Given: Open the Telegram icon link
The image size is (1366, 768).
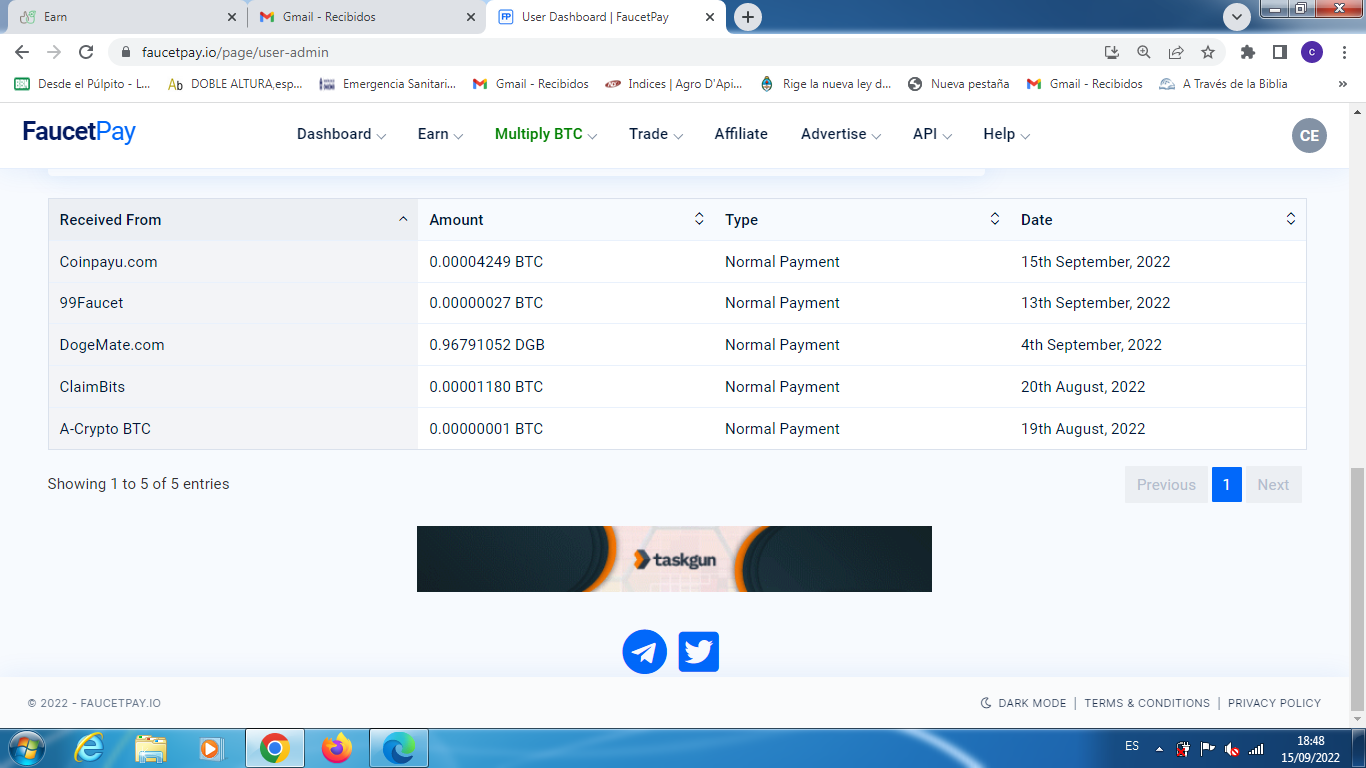Looking at the screenshot, I should click(644, 652).
